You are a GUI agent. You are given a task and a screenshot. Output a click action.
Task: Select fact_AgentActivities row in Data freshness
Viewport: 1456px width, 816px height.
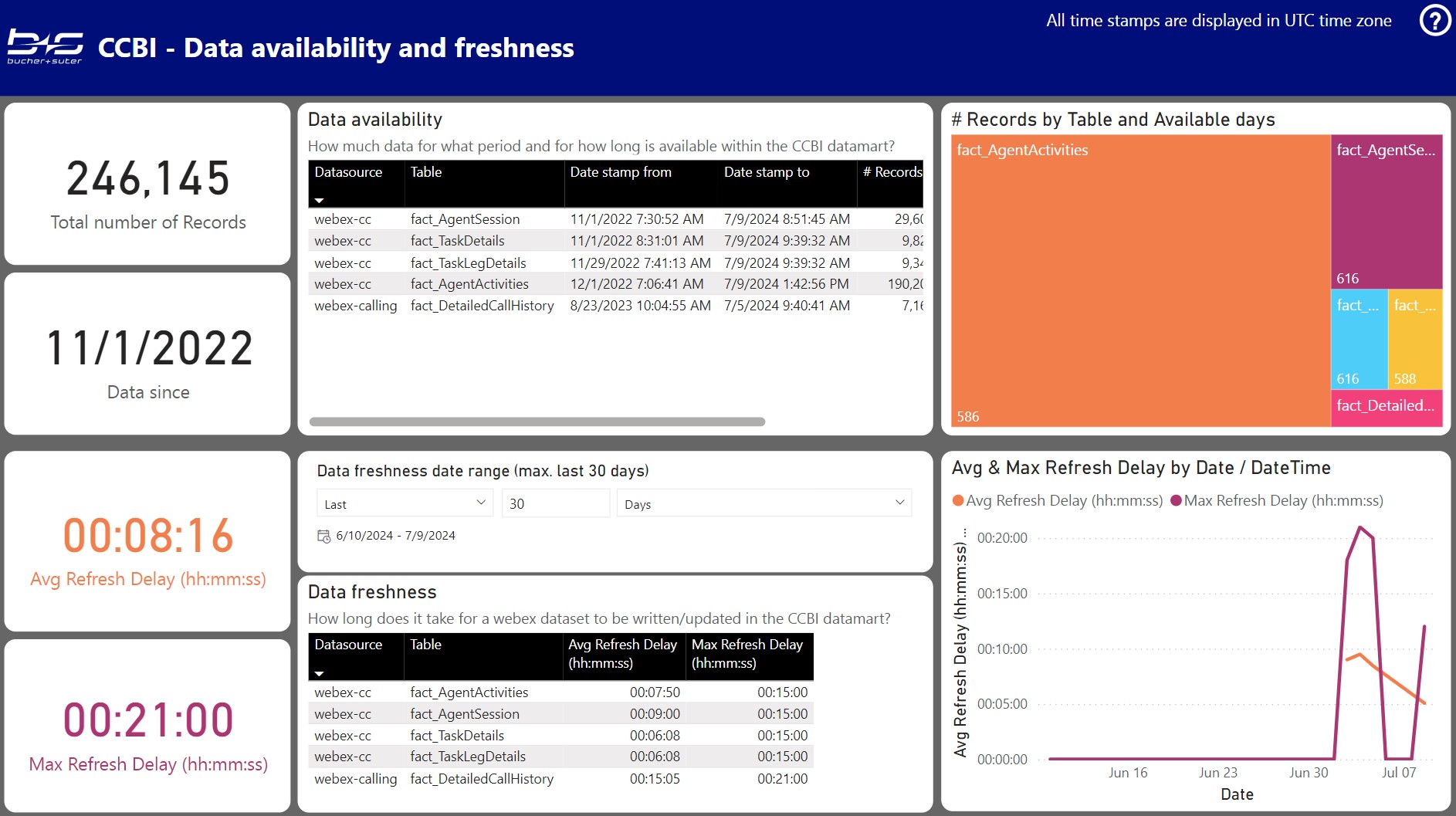(561, 692)
